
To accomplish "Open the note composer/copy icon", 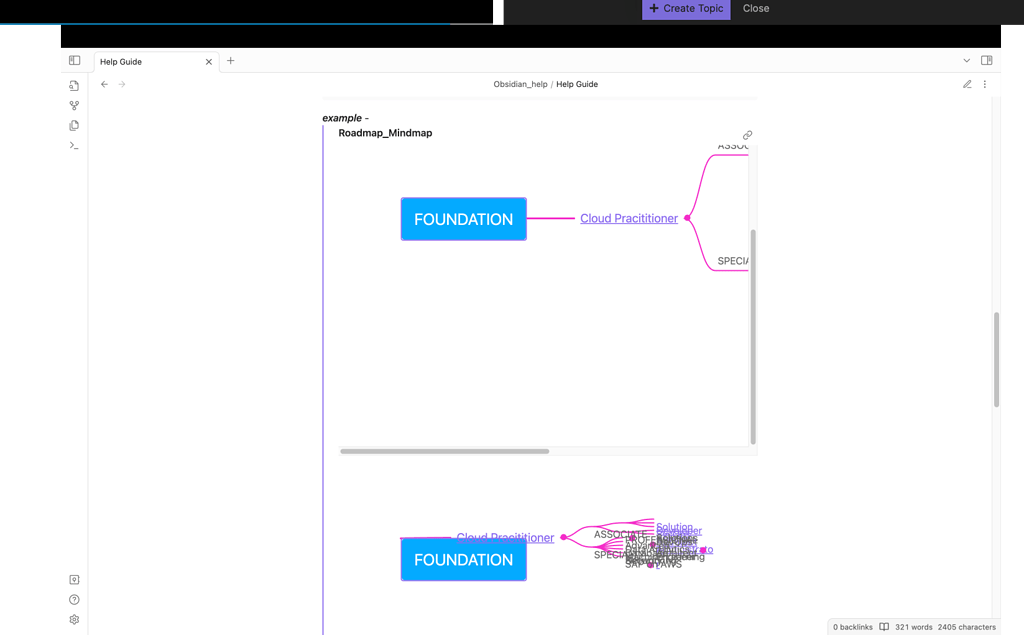I will pyautogui.click(x=74, y=125).
